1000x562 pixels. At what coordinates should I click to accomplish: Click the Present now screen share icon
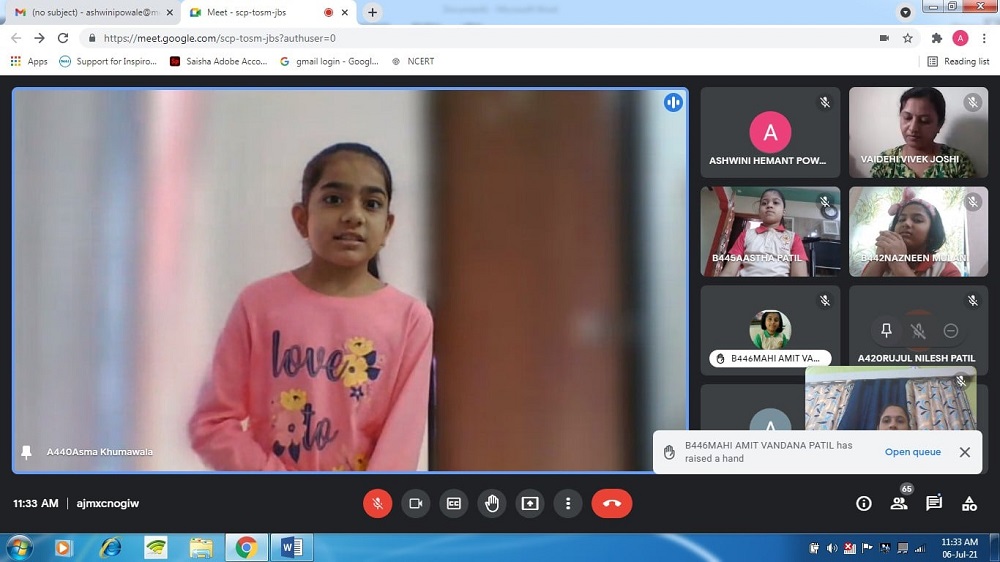[x=530, y=503]
